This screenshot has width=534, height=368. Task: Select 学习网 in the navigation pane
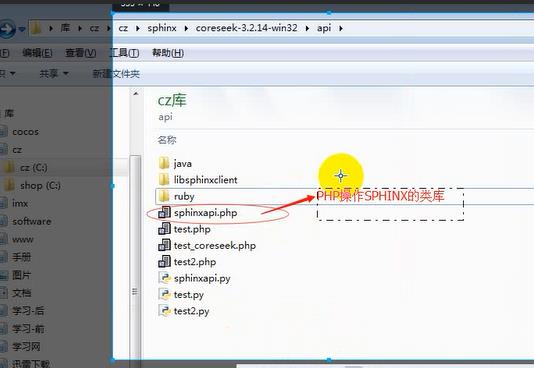[x=26, y=347]
